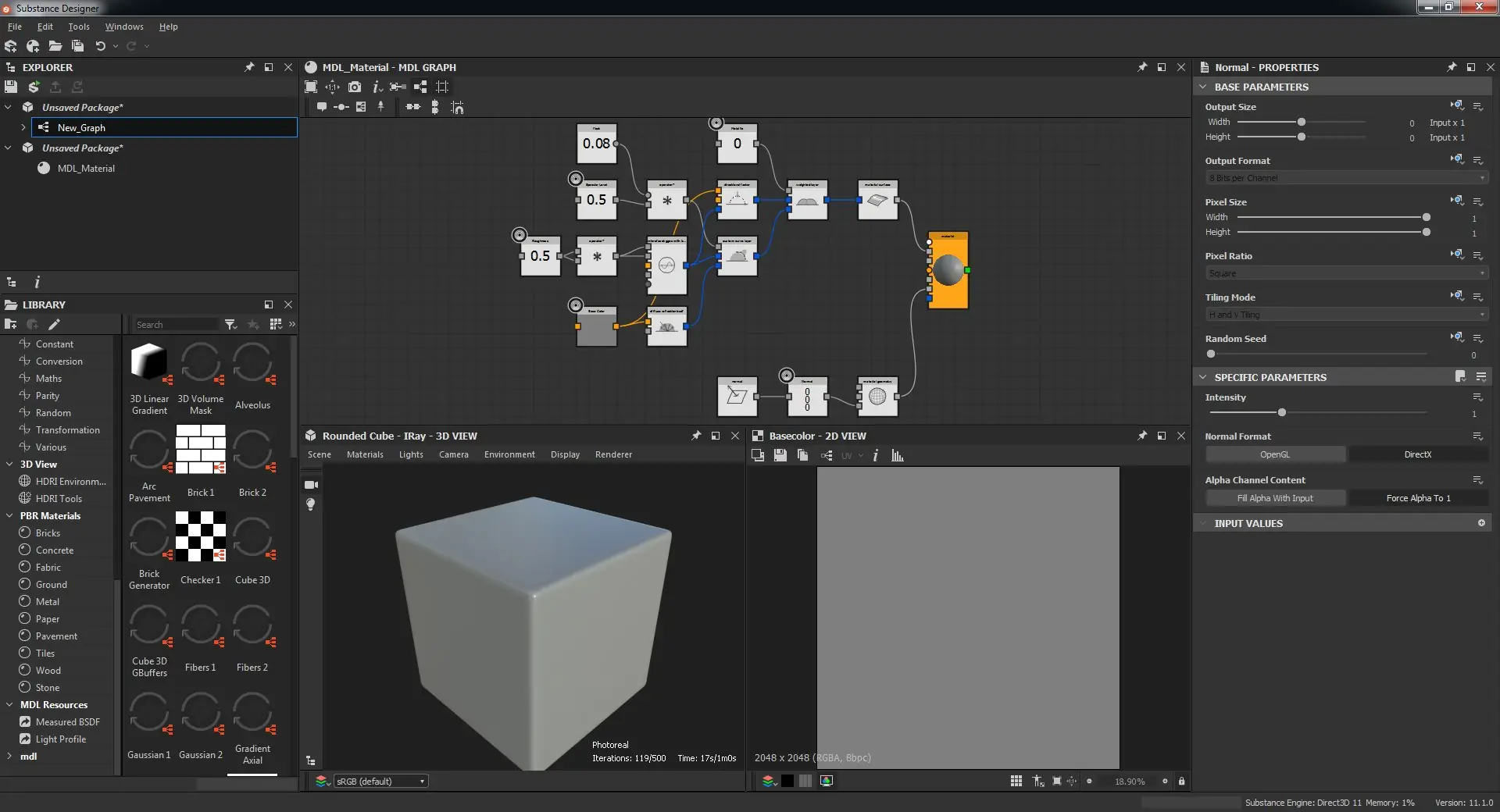Open the sRGB (default) color space dropdown
Image resolution: width=1500 pixels, height=812 pixels.
380,781
